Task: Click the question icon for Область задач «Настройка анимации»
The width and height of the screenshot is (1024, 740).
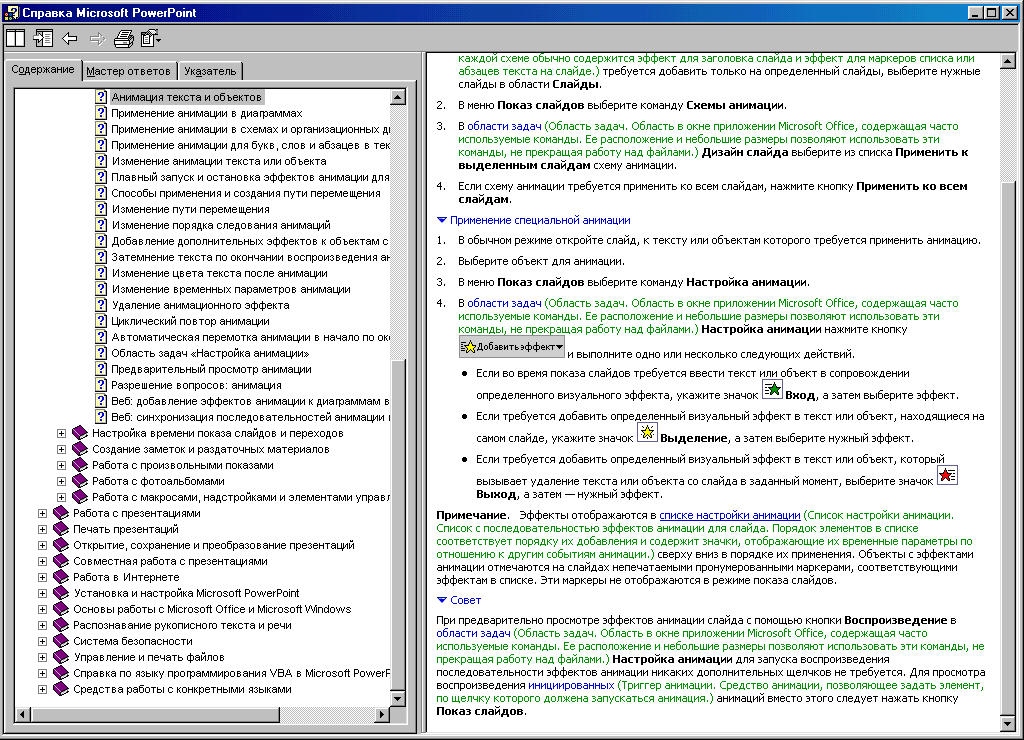Action: (101, 353)
